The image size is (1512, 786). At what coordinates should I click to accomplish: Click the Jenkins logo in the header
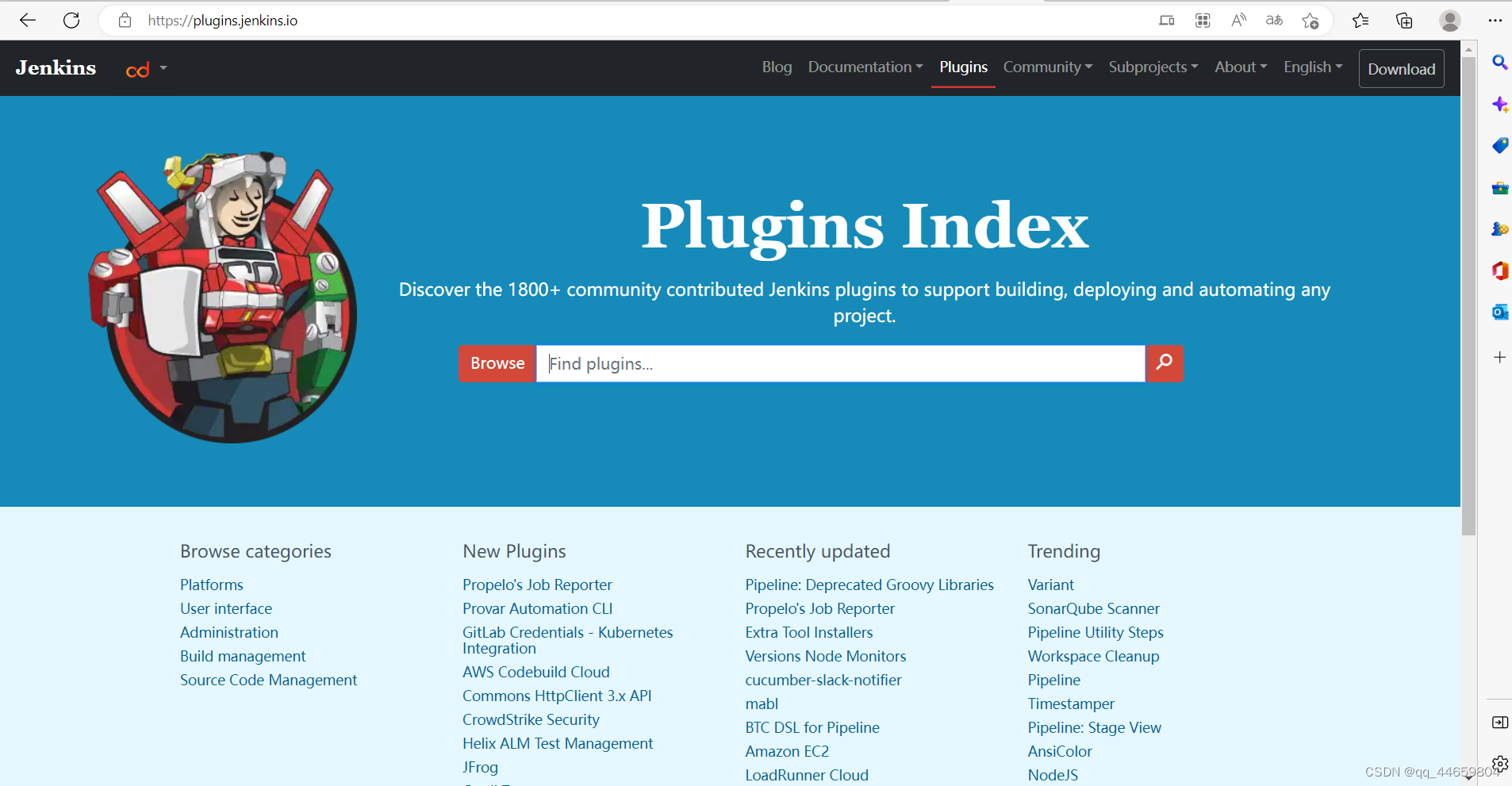point(56,68)
